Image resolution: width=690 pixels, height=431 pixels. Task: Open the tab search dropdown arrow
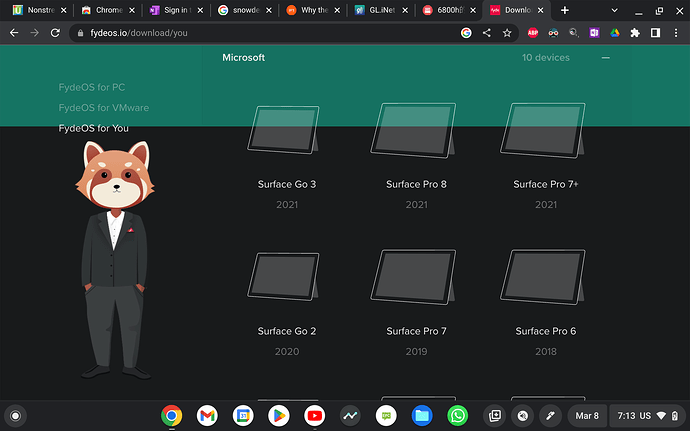point(614,10)
